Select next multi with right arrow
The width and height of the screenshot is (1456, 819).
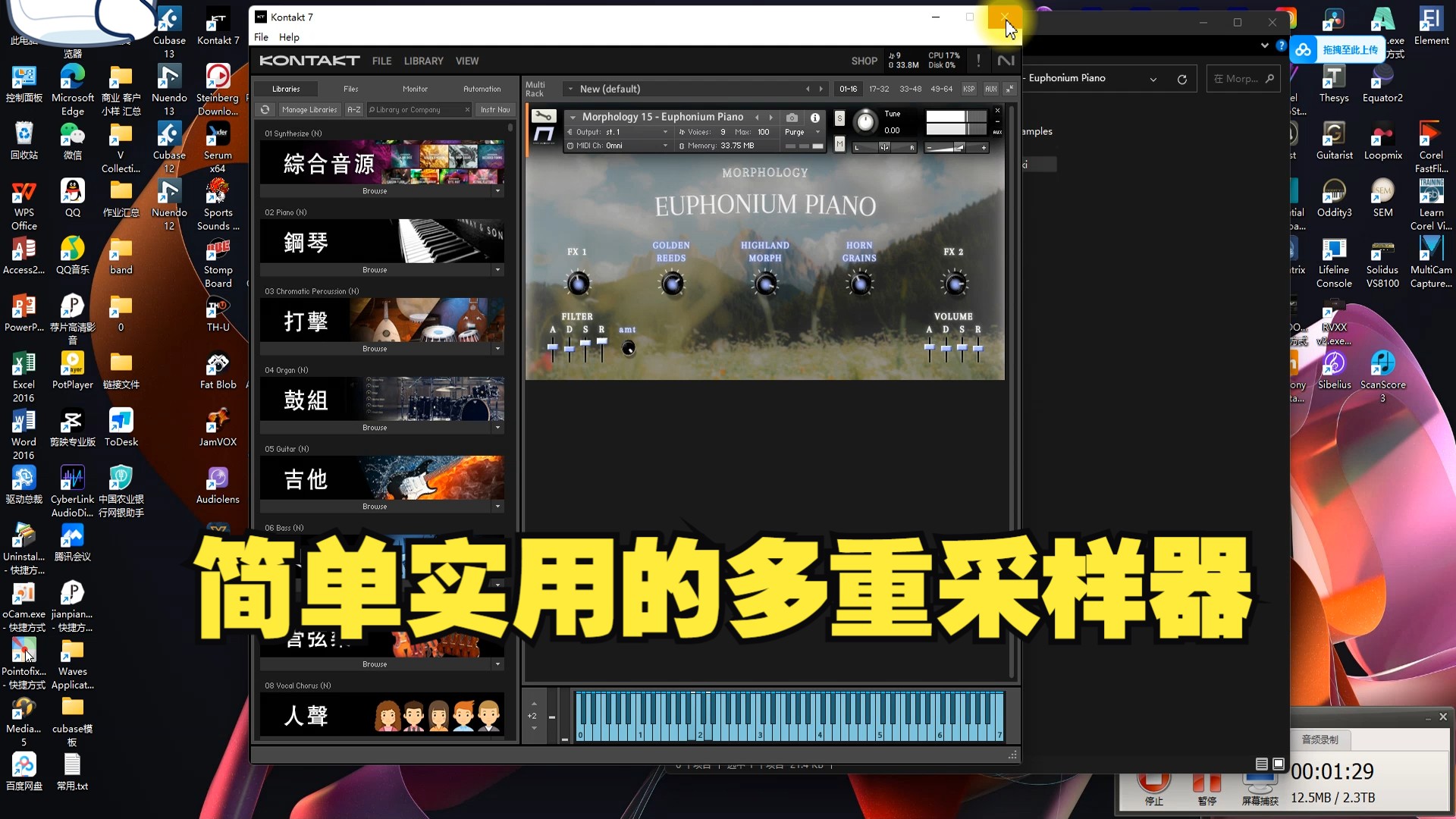coord(821,89)
